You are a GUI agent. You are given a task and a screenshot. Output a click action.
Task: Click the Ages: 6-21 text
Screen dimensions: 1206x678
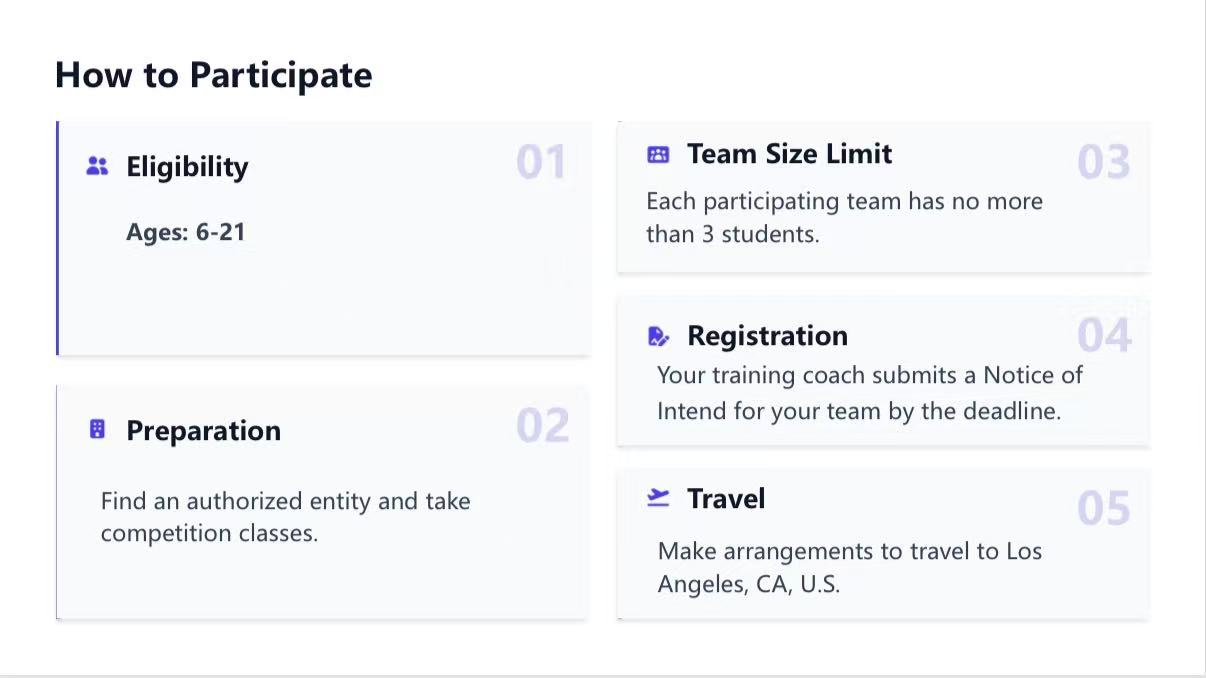click(x=185, y=233)
